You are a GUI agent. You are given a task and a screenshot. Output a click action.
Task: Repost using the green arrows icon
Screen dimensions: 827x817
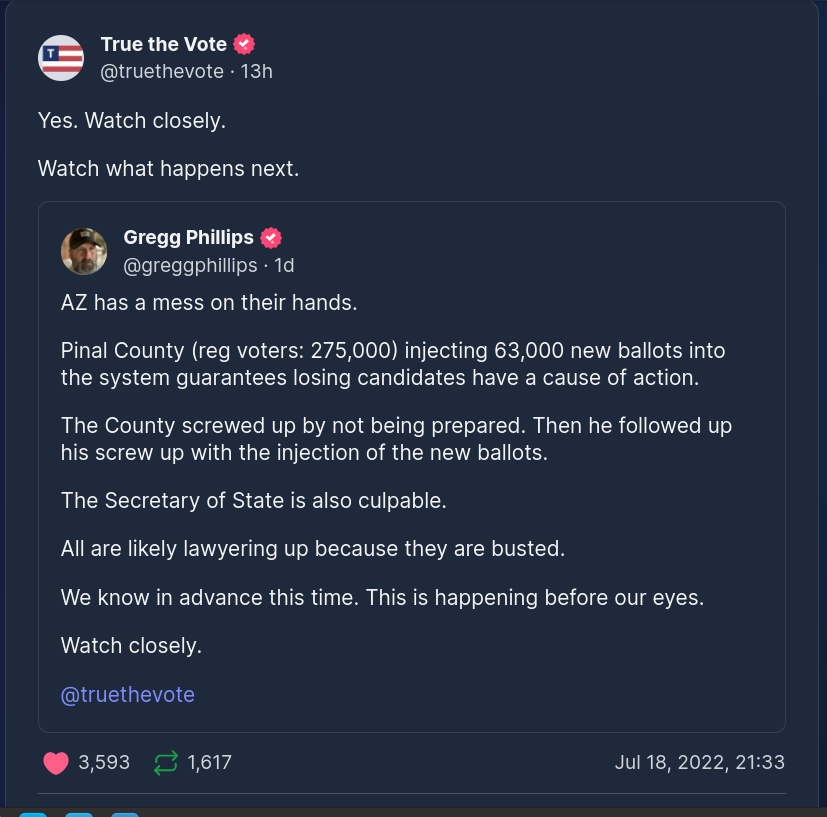[165, 763]
